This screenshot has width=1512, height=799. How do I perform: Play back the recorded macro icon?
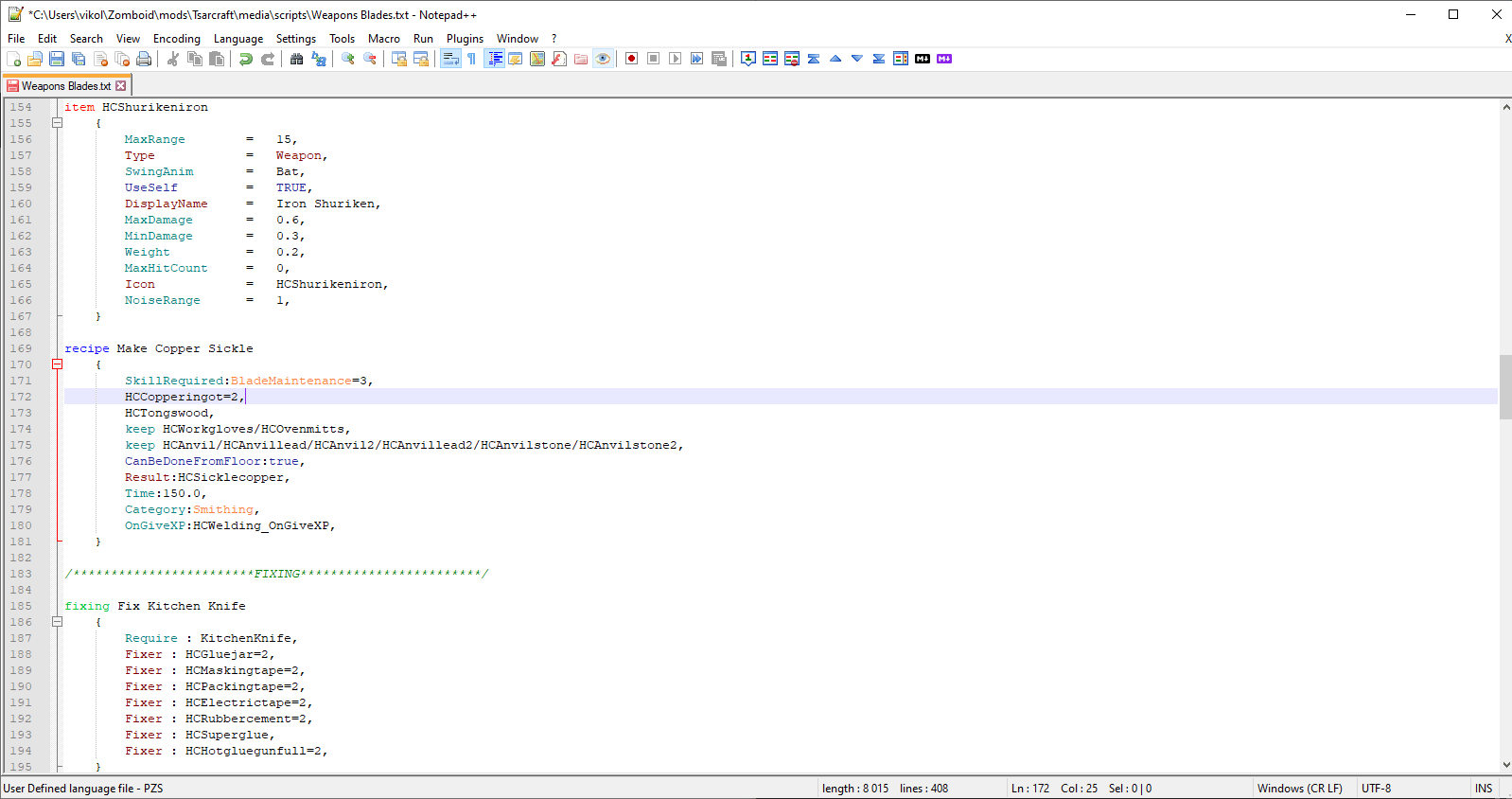(x=675, y=59)
